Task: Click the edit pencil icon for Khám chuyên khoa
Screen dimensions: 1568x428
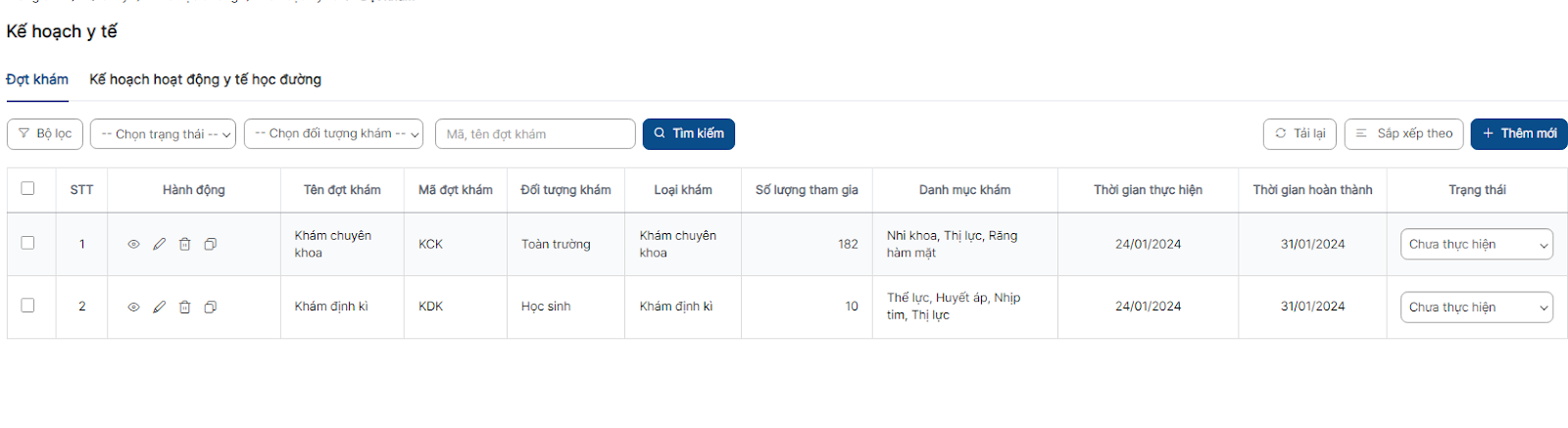Action: point(159,244)
